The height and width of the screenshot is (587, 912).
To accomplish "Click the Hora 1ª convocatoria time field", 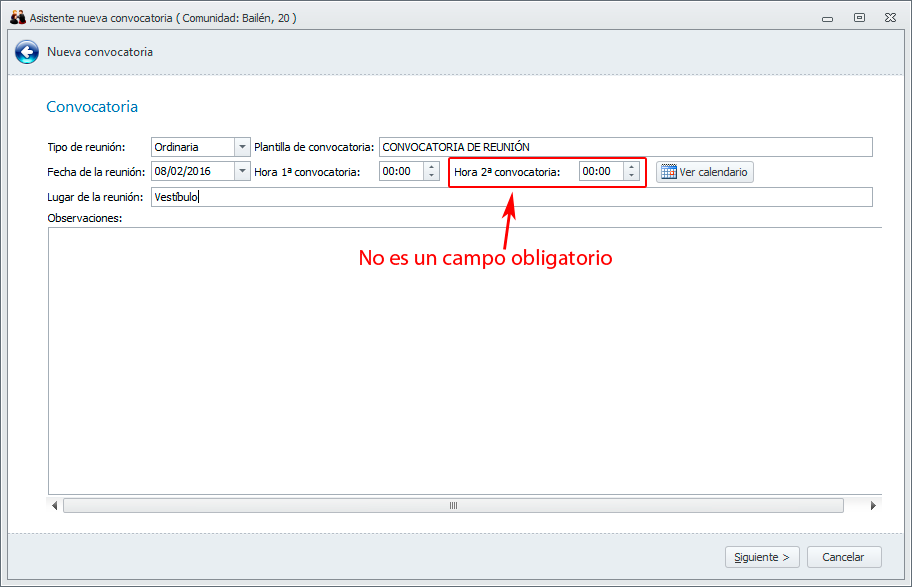I will coord(402,172).
